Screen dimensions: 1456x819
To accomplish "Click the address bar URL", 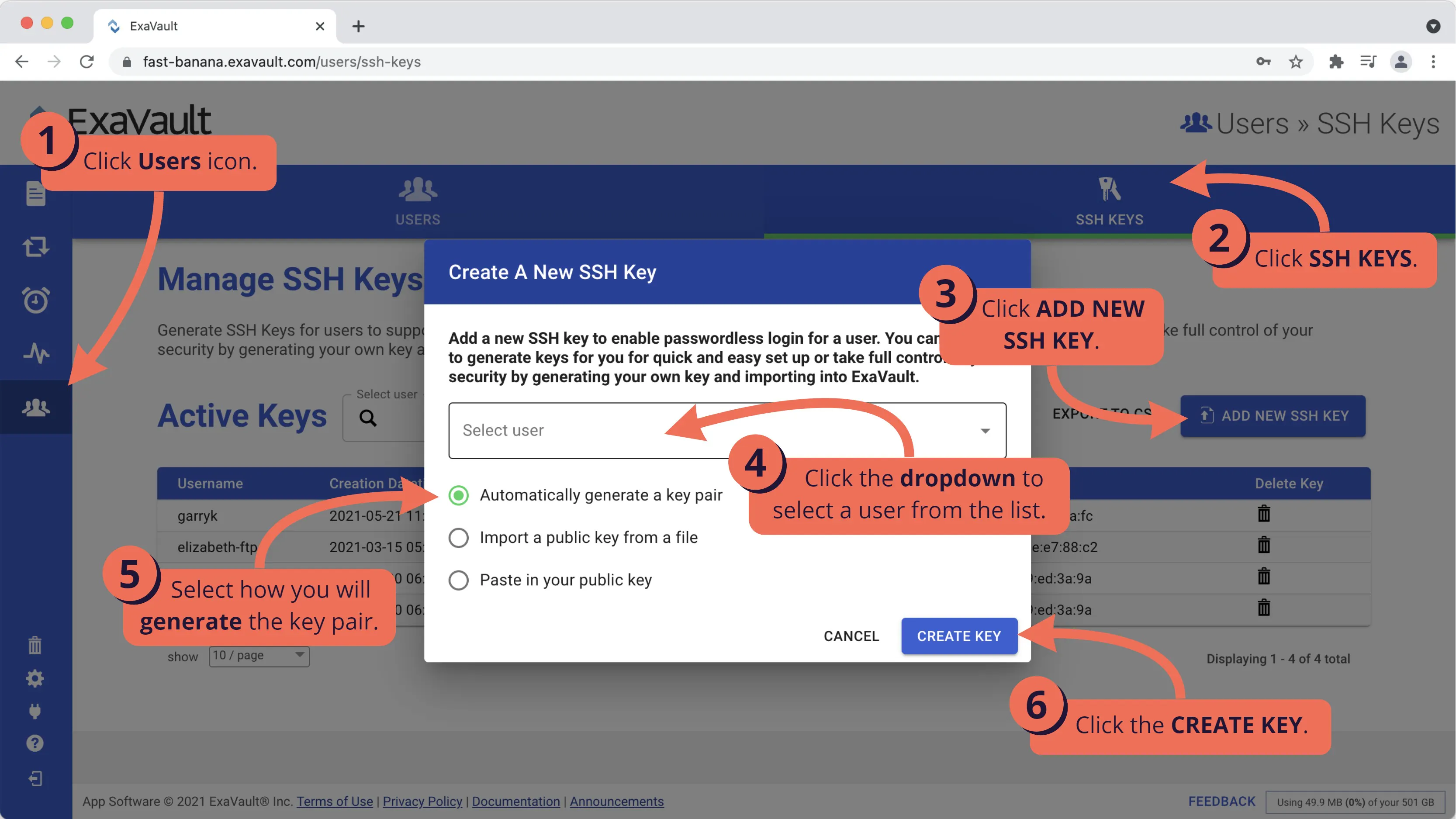I will 281,62.
